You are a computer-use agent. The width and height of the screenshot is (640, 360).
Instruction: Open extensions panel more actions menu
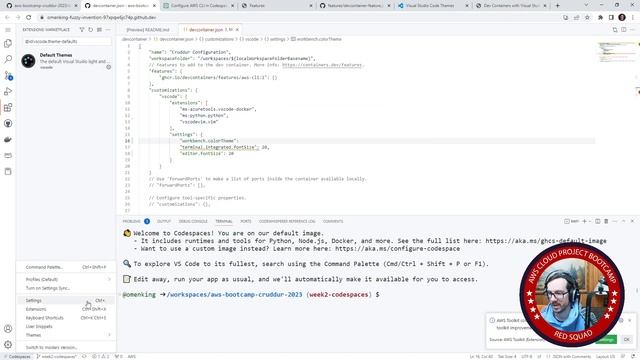108,30
